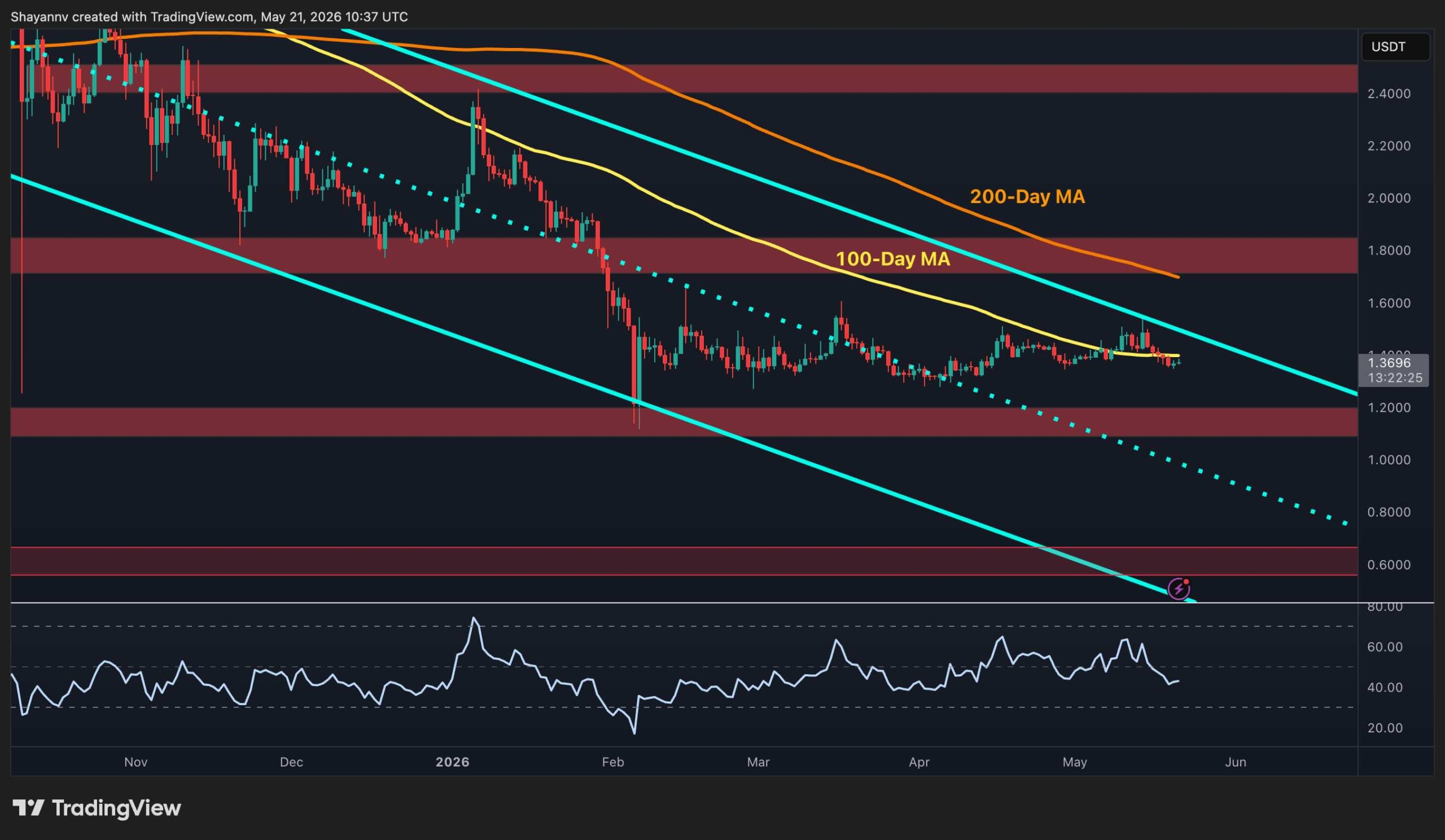
Task: Click the Shayannv created with TradingView.com caption
Action: tap(209, 17)
